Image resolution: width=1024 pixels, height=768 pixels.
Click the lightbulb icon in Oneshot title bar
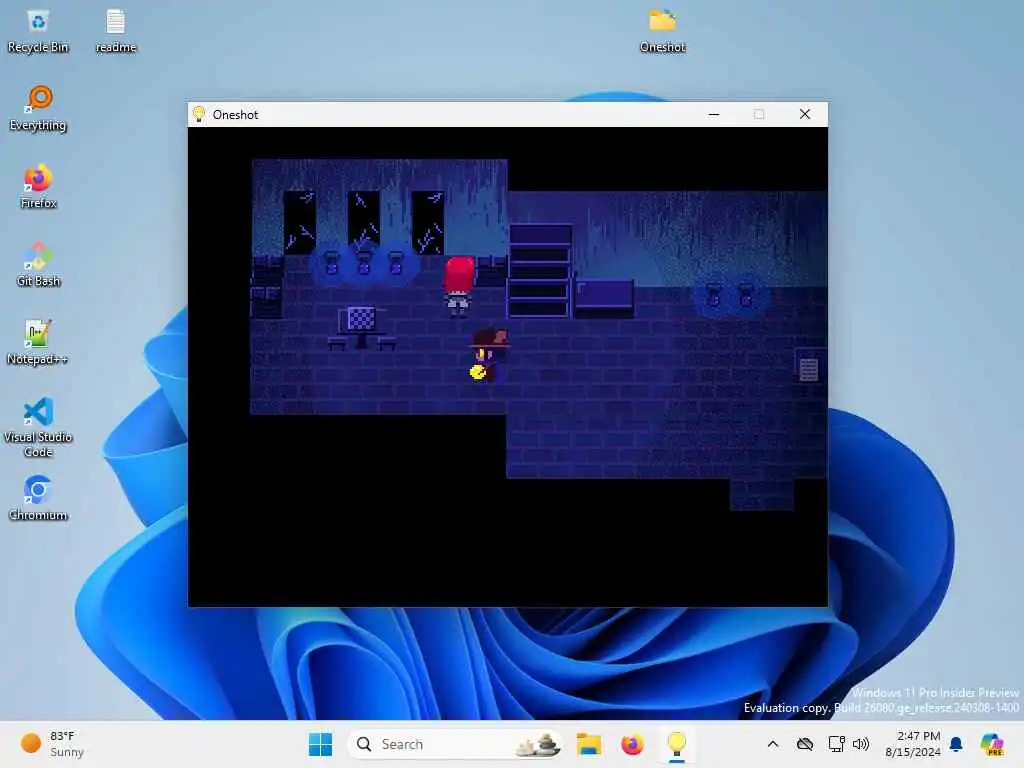coord(199,114)
